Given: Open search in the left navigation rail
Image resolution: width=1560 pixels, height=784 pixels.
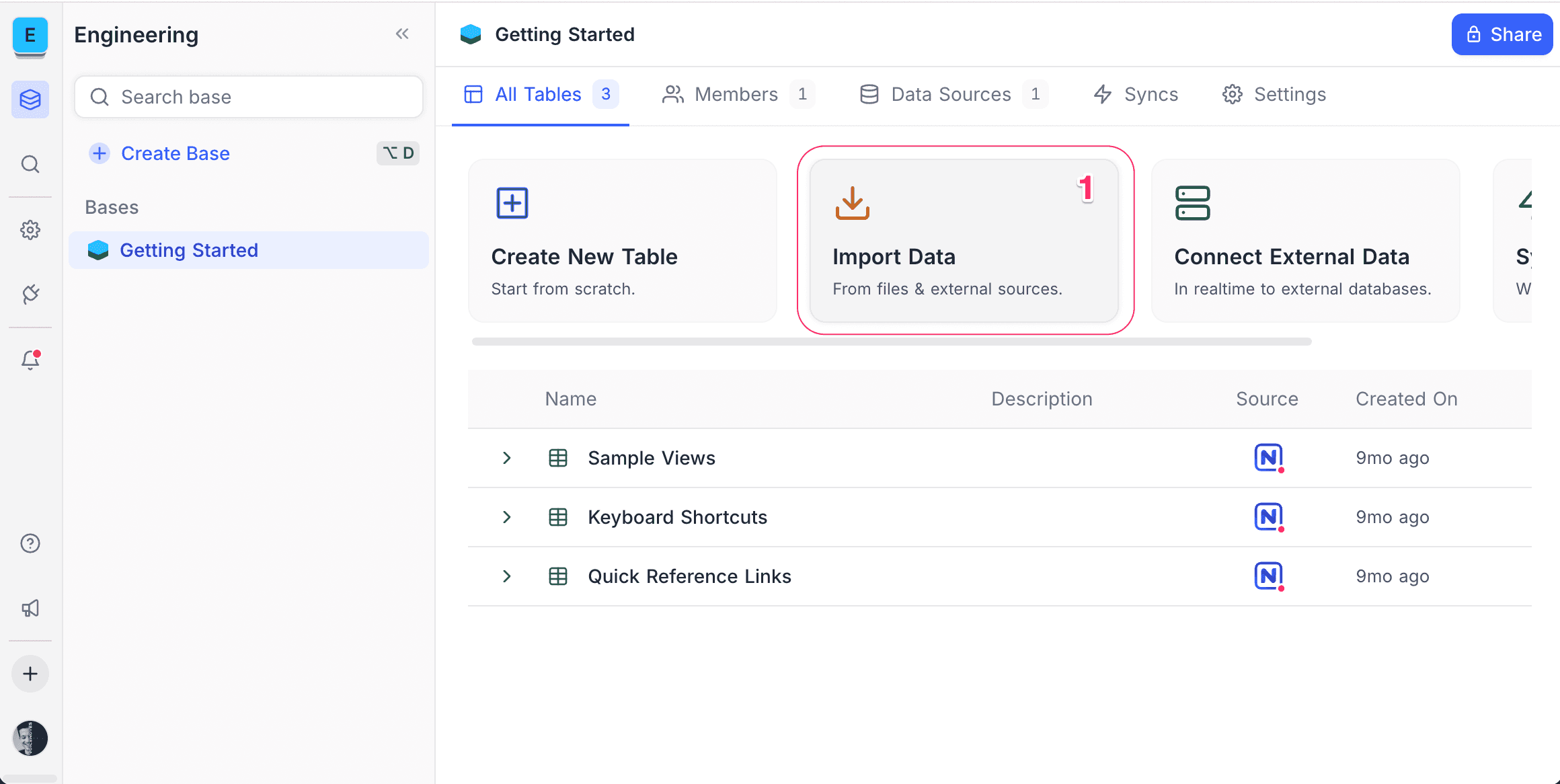Looking at the screenshot, I should click(x=30, y=164).
